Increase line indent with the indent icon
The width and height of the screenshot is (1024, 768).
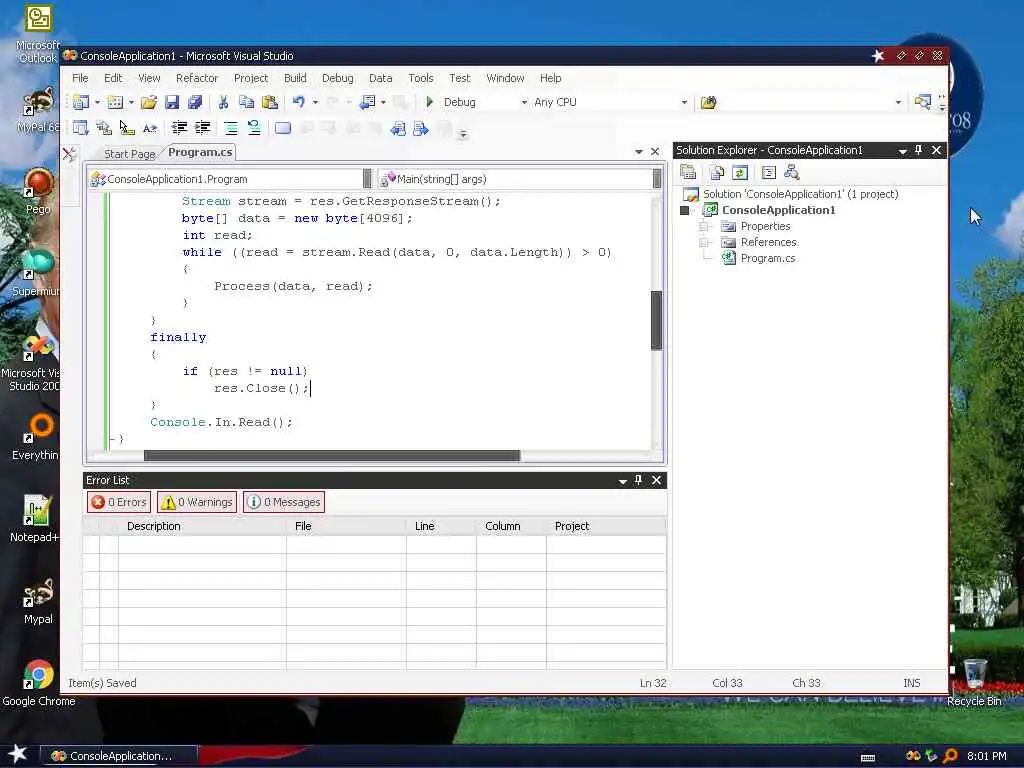[202, 128]
